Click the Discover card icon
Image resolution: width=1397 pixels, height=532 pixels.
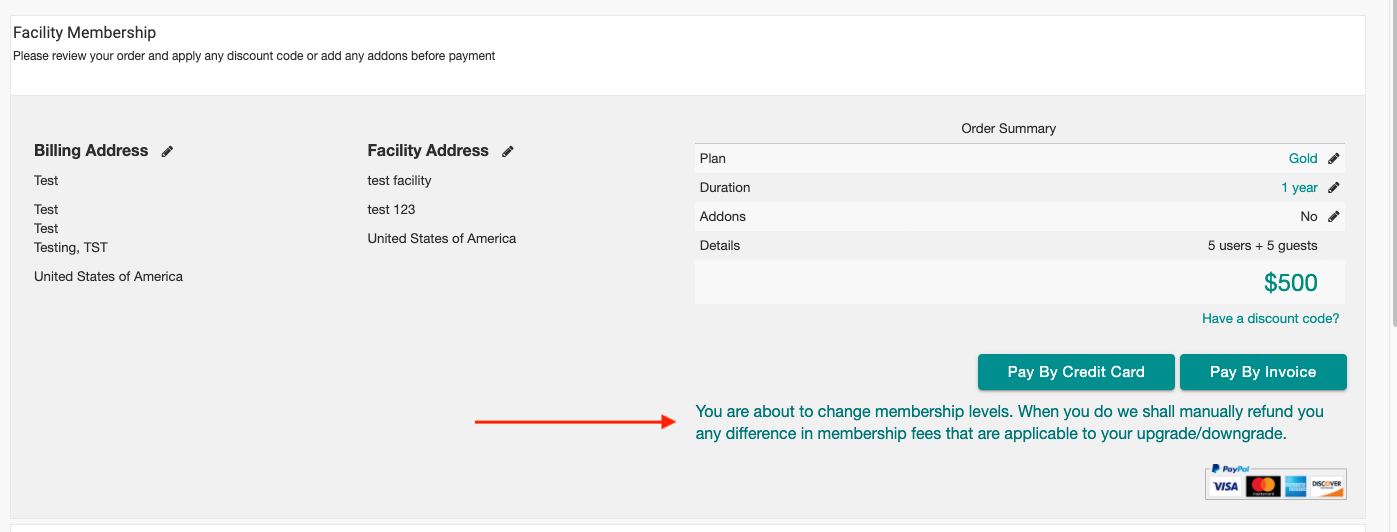click(1327, 487)
